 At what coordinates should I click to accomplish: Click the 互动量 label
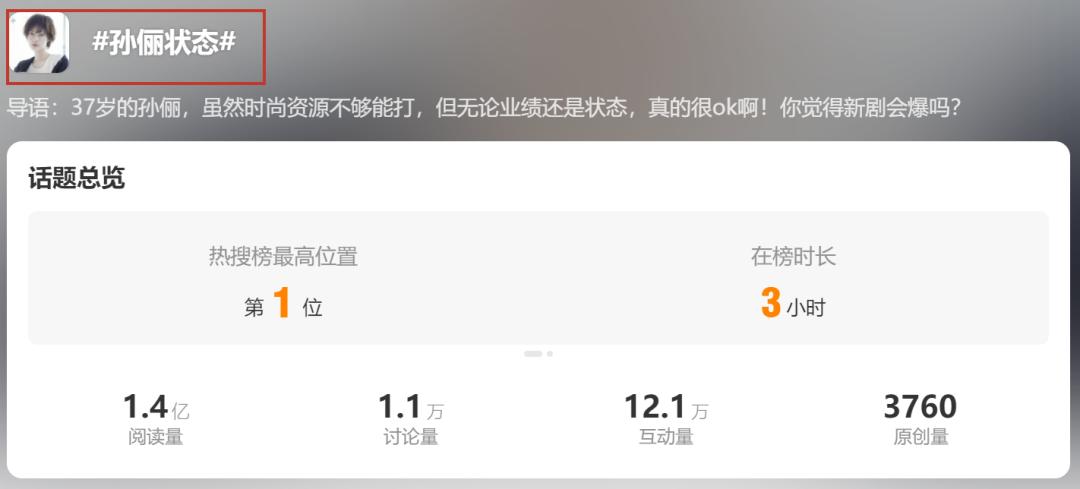666,437
